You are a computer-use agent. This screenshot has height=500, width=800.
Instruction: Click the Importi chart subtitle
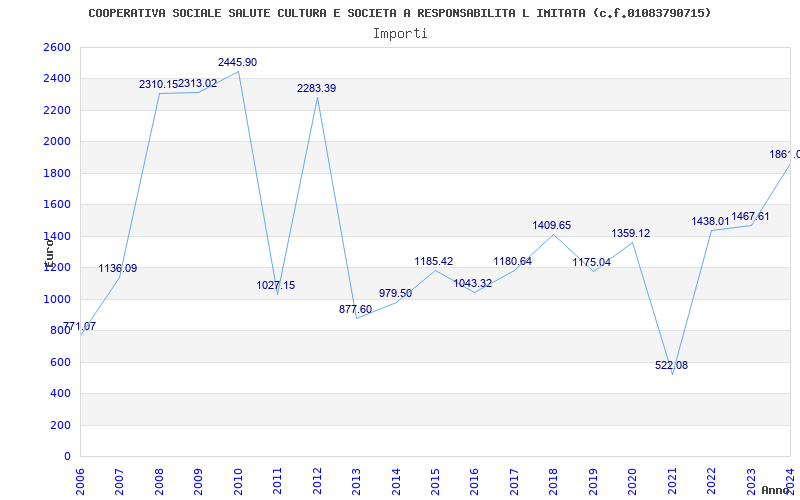click(400, 33)
